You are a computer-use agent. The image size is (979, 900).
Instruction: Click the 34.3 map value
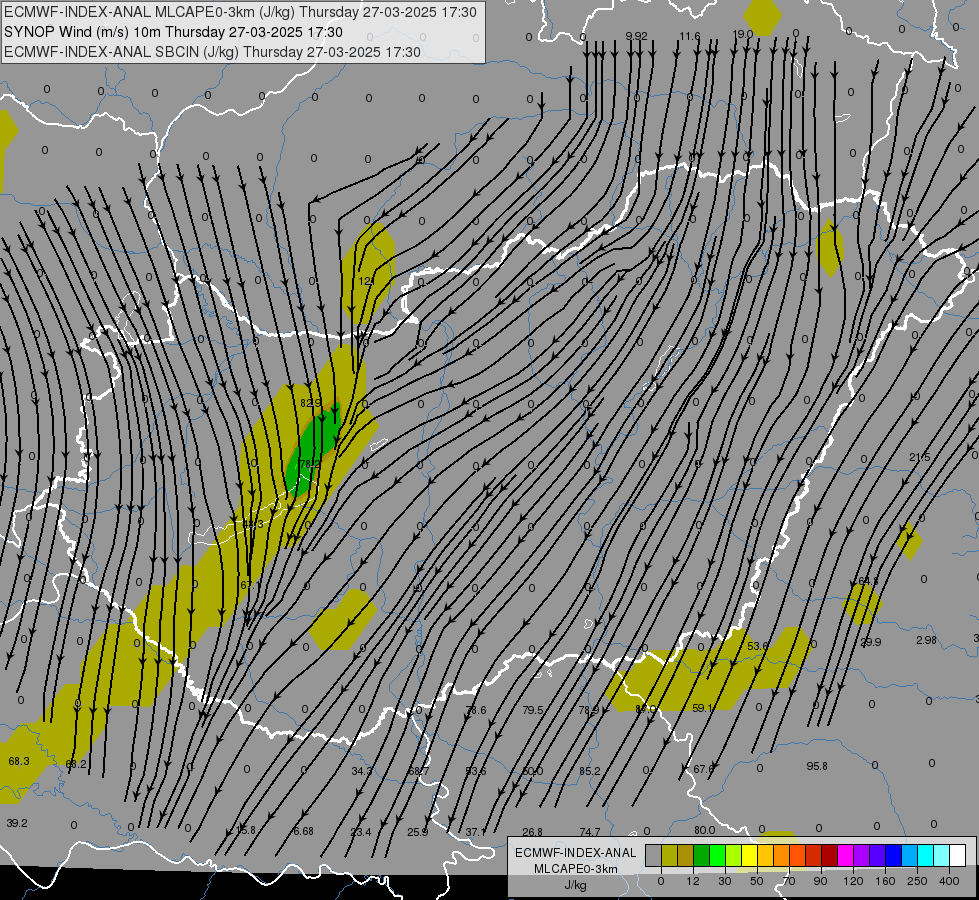(x=362, y=771)
